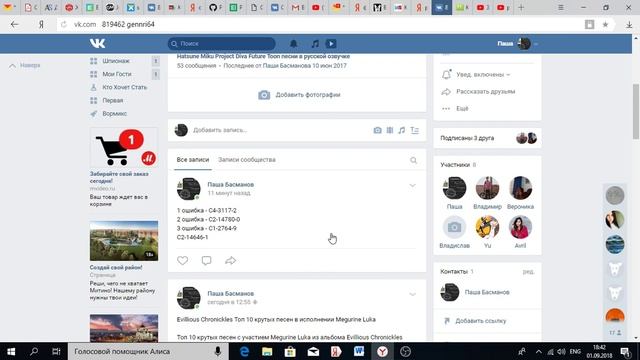Open Яндекс home icon beside back arrow

click(x=41, y=24)
